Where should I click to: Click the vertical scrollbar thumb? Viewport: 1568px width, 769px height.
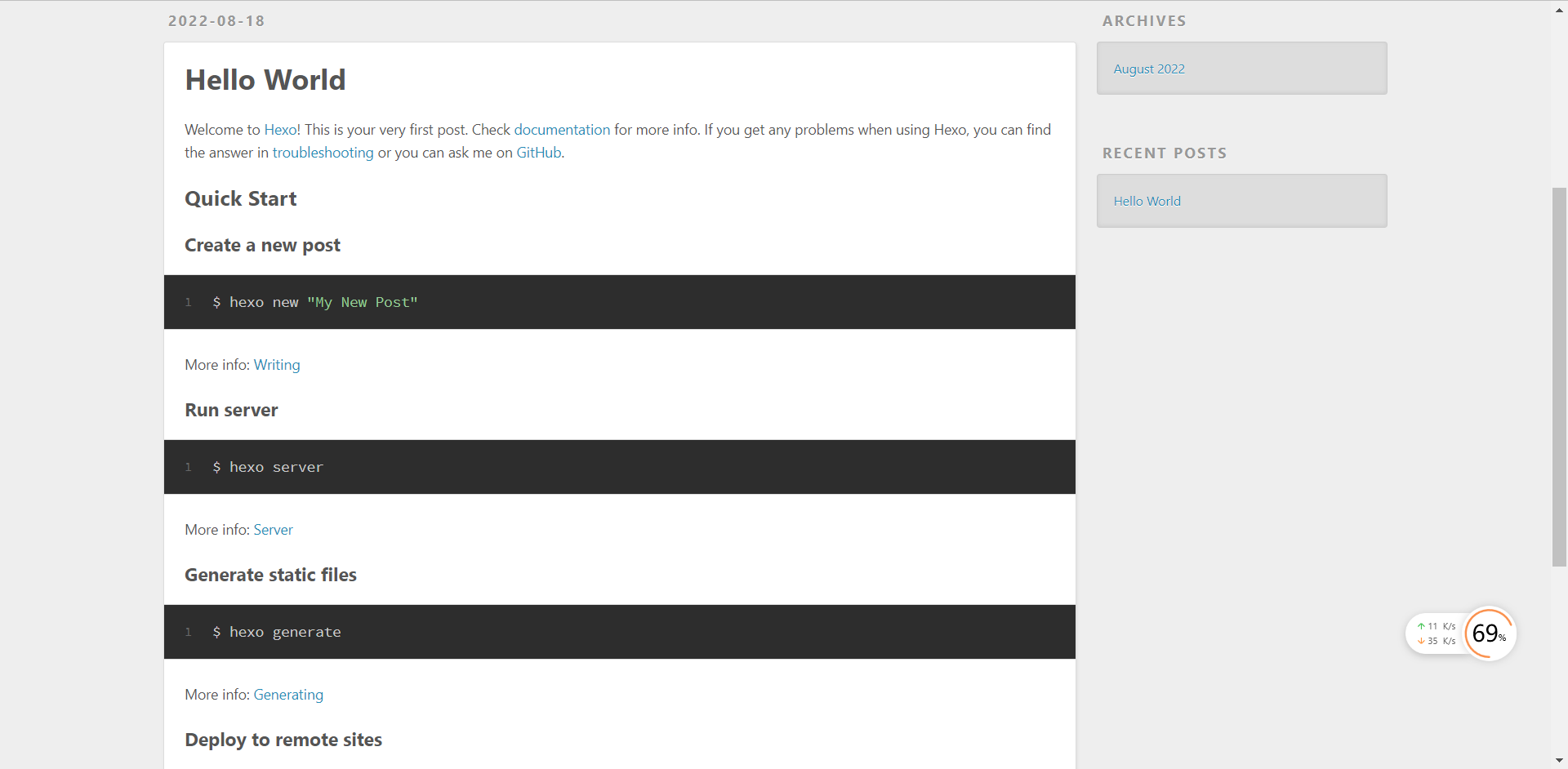(x=1559, y=376)
